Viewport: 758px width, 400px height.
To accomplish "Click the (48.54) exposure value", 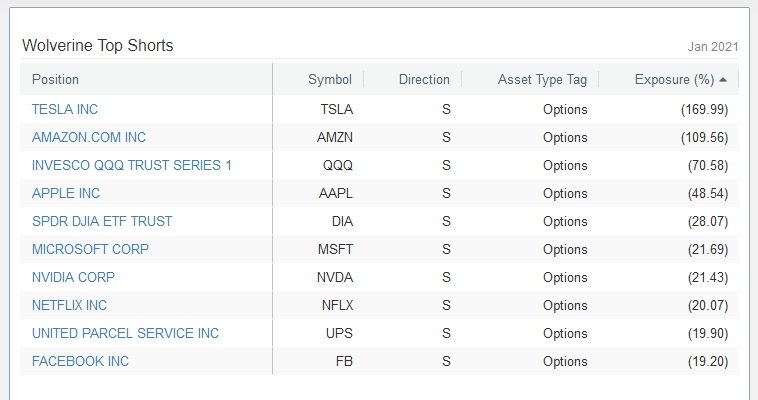I will pos(708,193).
